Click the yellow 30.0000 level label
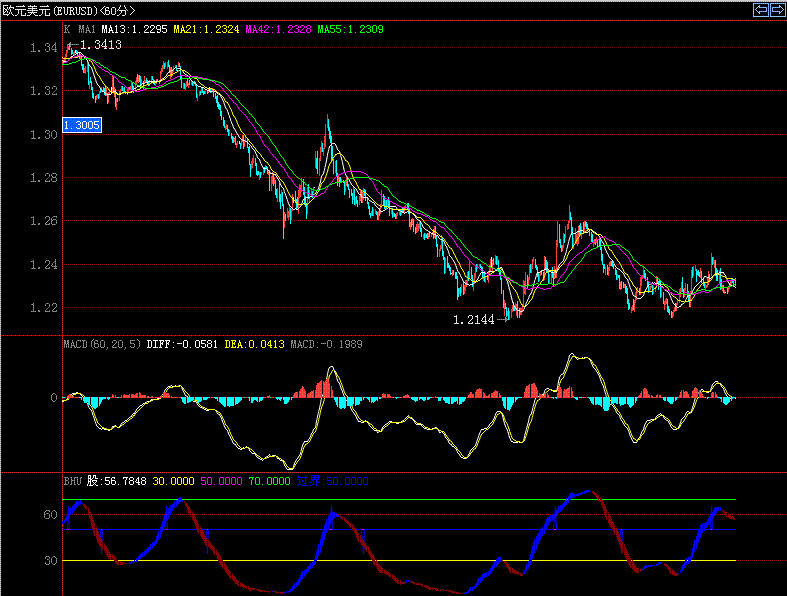This screenshot has width=787, height=596. [x=173, y=481]
